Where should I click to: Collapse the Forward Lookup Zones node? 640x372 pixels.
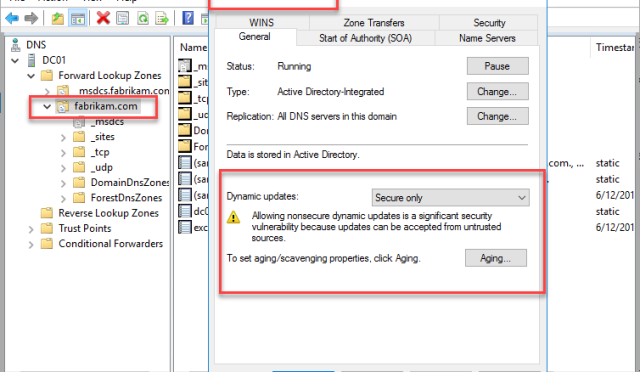[x=31, y=76]
